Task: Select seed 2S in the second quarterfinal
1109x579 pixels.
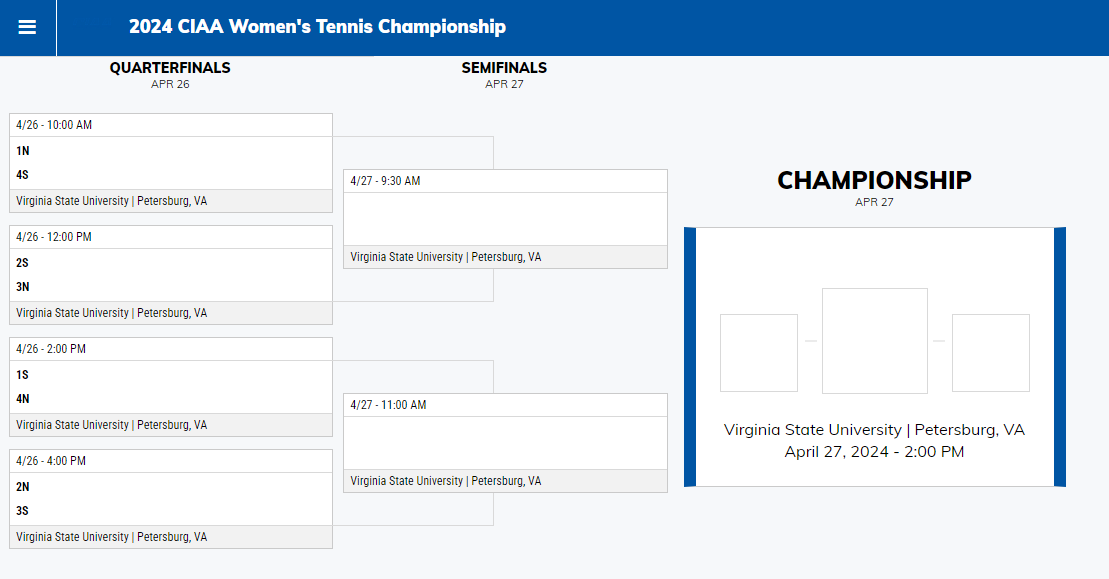Action: 20,263
